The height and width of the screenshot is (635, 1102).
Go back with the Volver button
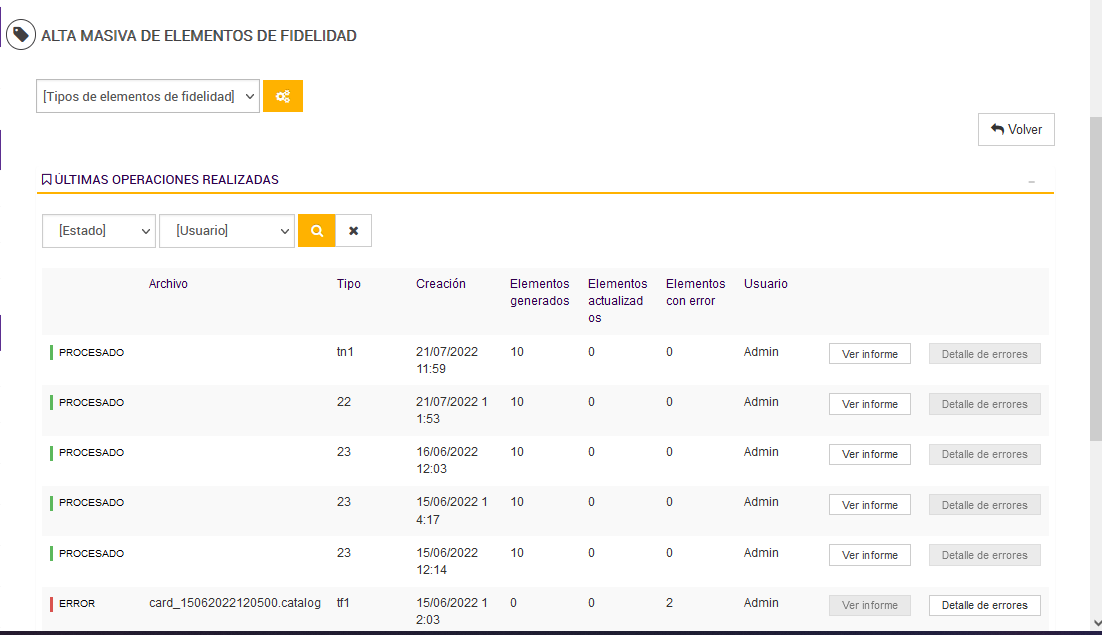(x=1016, y=129)
